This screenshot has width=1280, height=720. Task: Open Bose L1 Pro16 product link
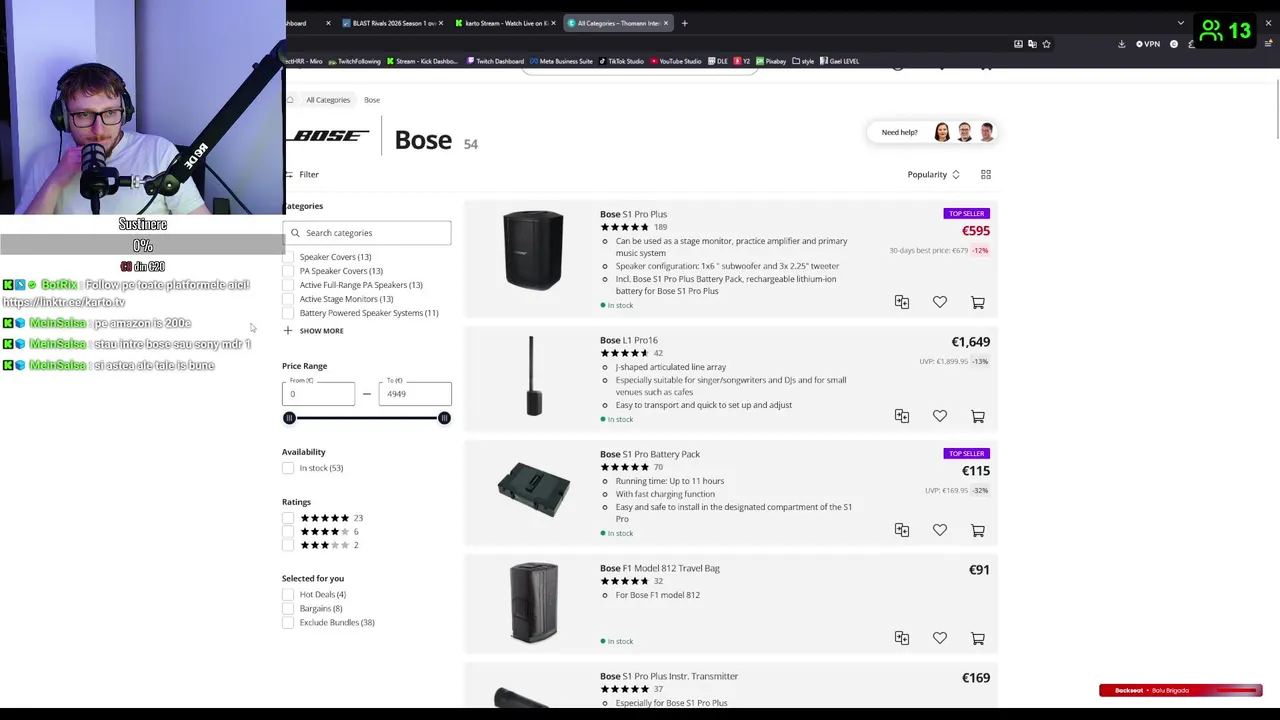[x=628, y=340]
